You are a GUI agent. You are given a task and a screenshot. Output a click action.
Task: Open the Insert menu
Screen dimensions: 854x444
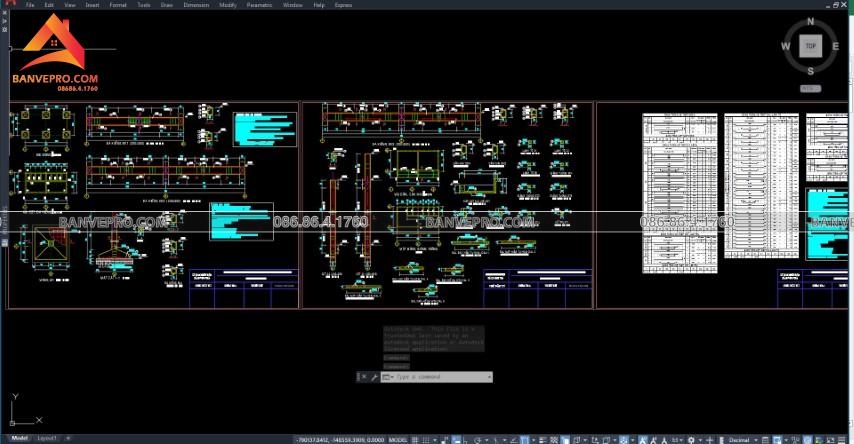(93, 5)
